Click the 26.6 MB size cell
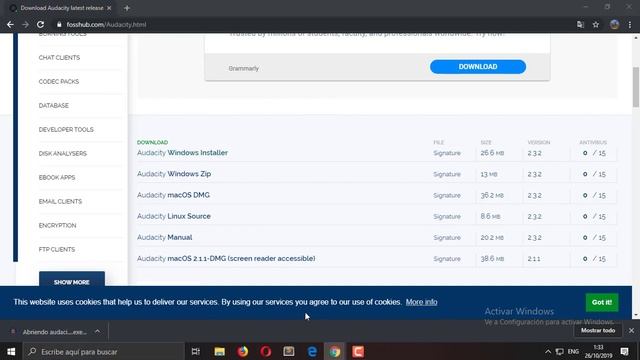Image resolution: width=640 pixels, height=360 pixels. point(492,153)
